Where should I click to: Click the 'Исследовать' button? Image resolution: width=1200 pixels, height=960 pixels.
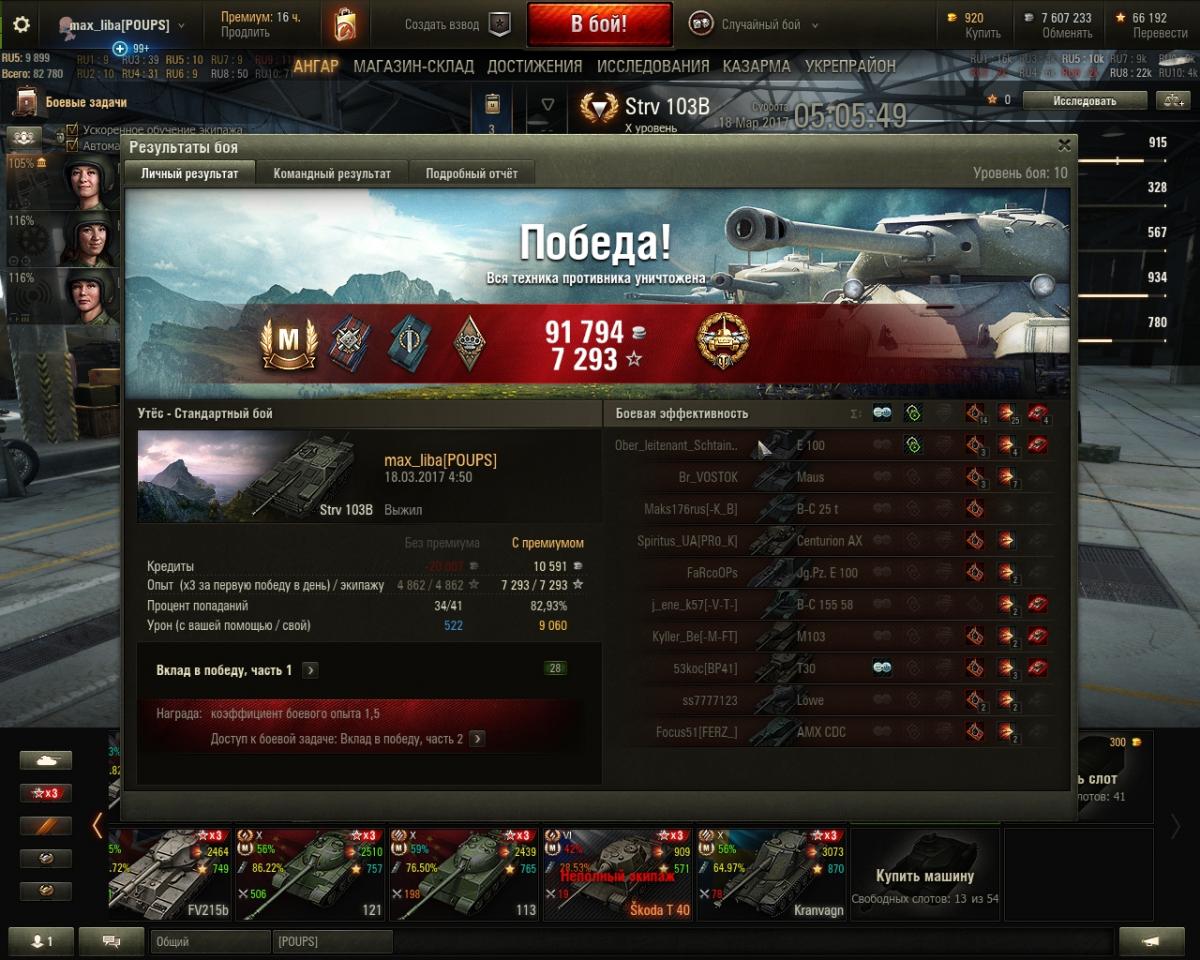[x=1085, y=100]
